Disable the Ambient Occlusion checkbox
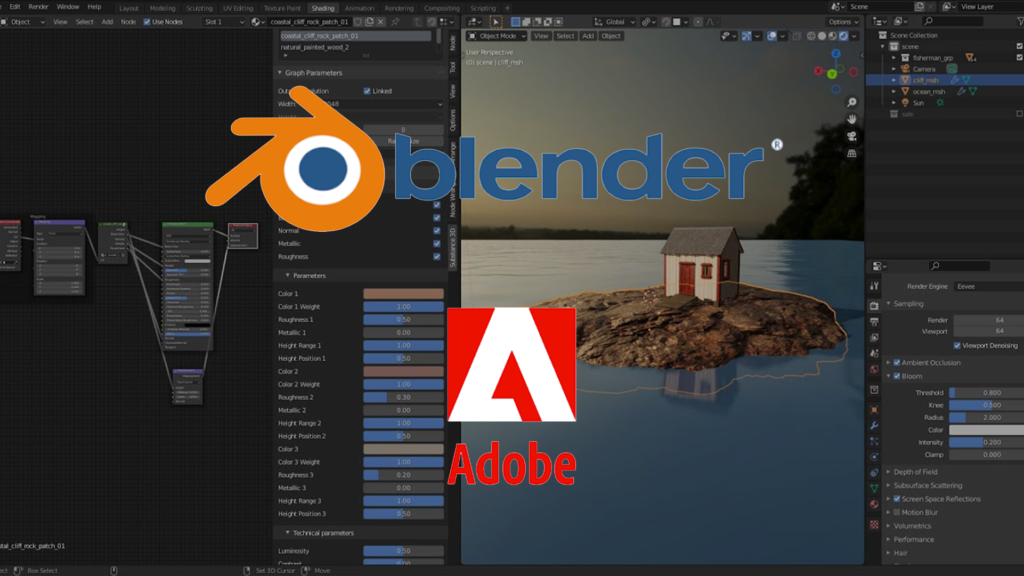This screenshot has height=576, width=1024. [x=897, y=362]
